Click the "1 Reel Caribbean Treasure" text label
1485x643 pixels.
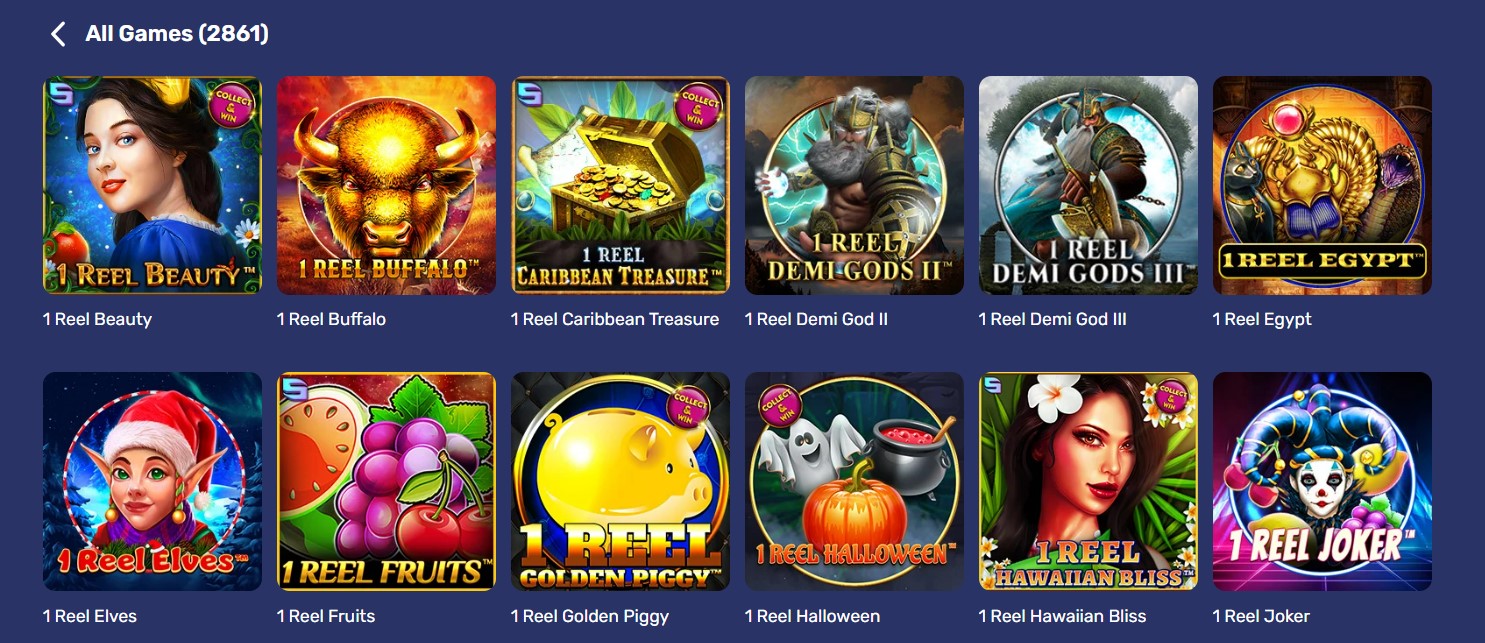tap(615, 319)
